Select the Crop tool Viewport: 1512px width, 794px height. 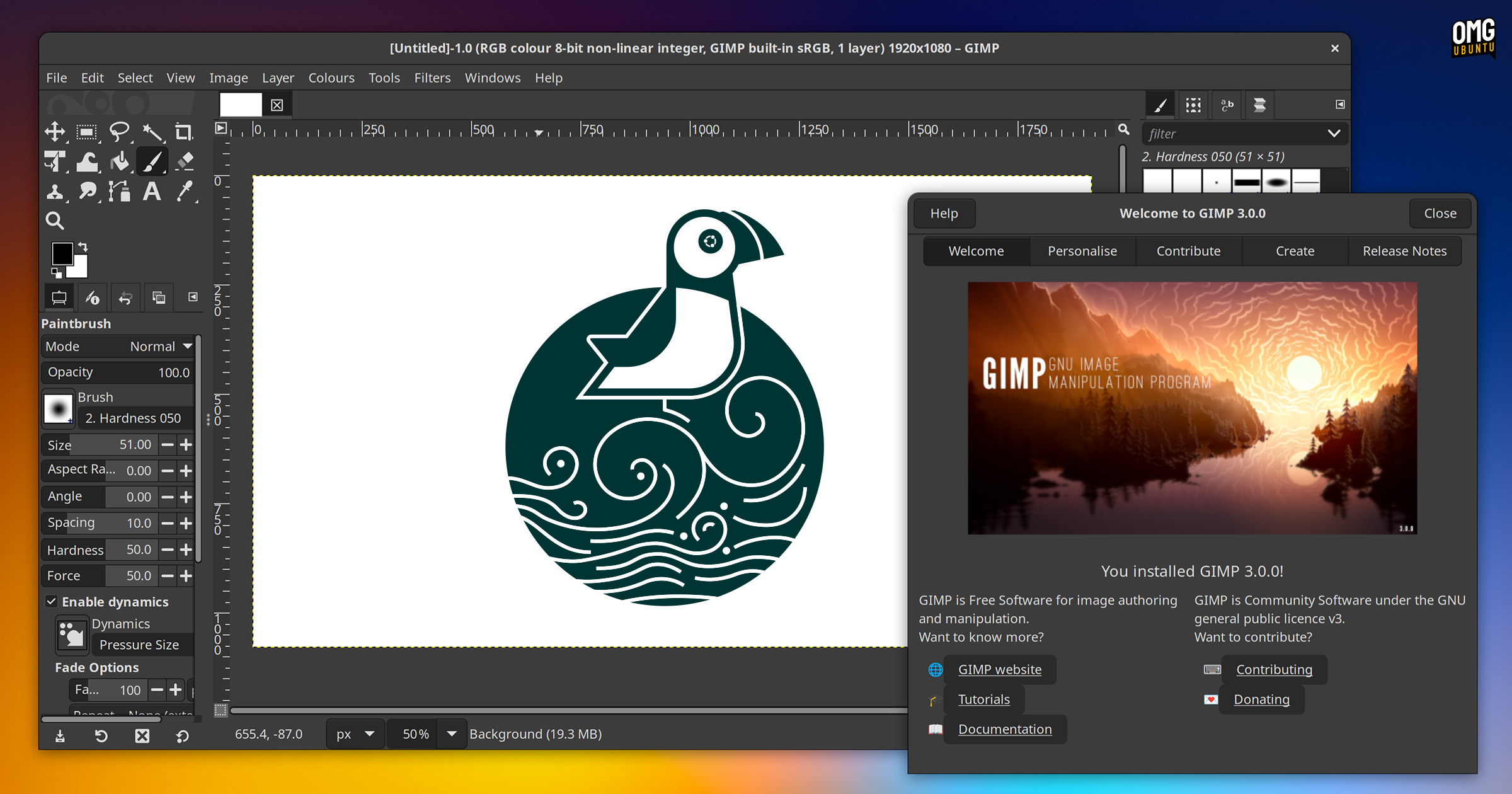click(183, 132)
